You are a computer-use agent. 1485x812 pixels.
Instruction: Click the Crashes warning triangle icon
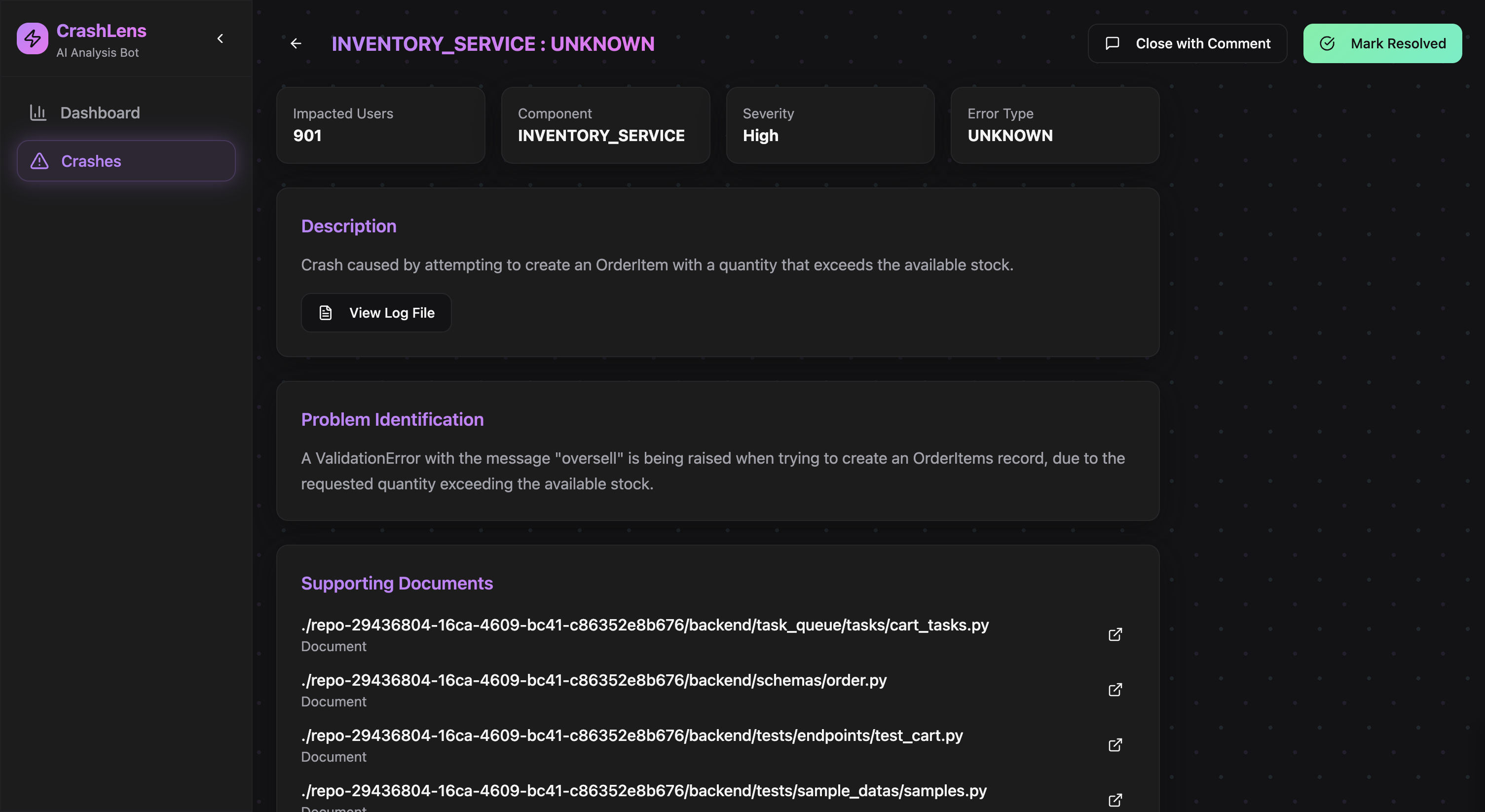click(x=39, y=161)
